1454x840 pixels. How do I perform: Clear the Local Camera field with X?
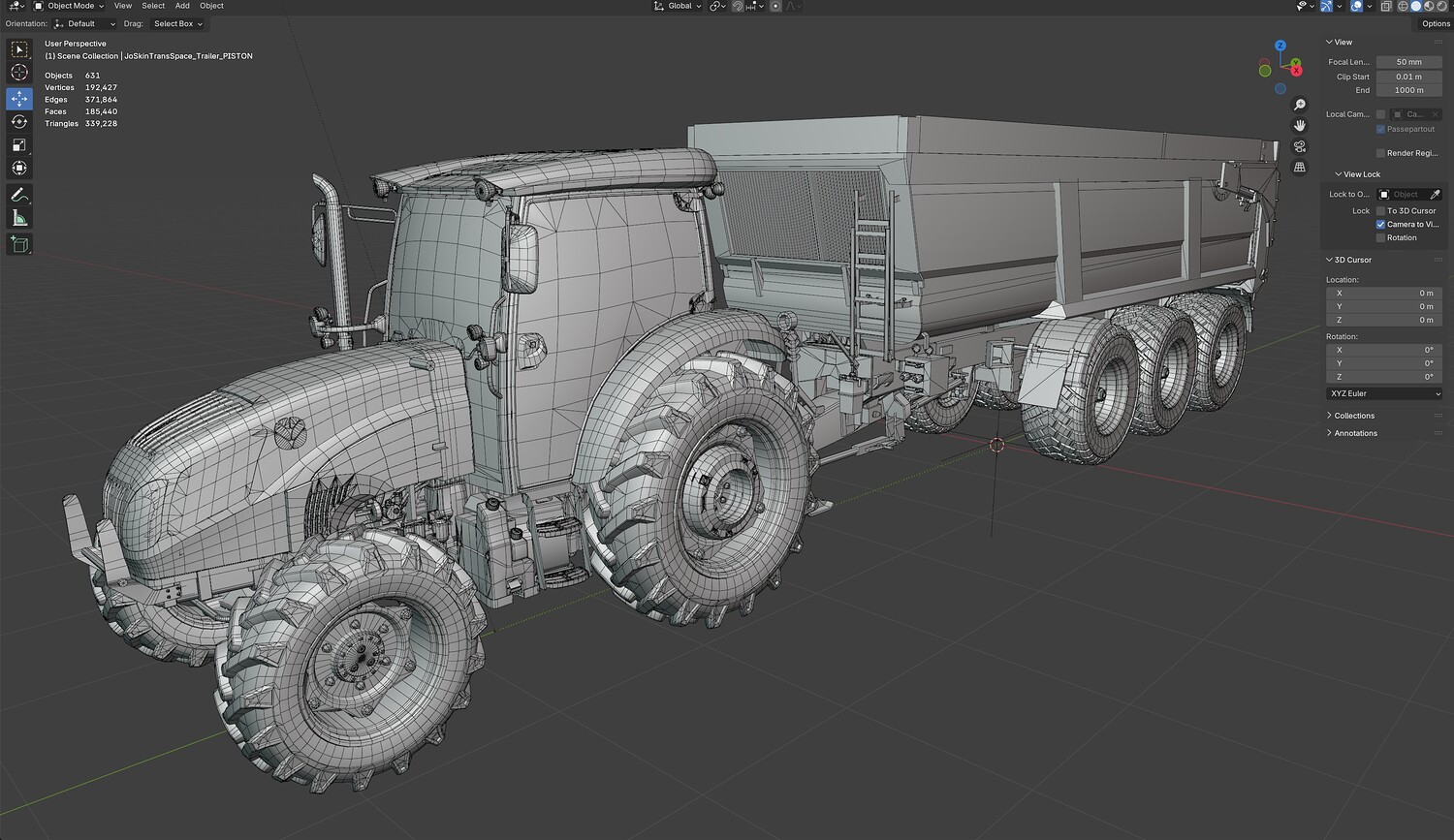(x=1436, y=114)
